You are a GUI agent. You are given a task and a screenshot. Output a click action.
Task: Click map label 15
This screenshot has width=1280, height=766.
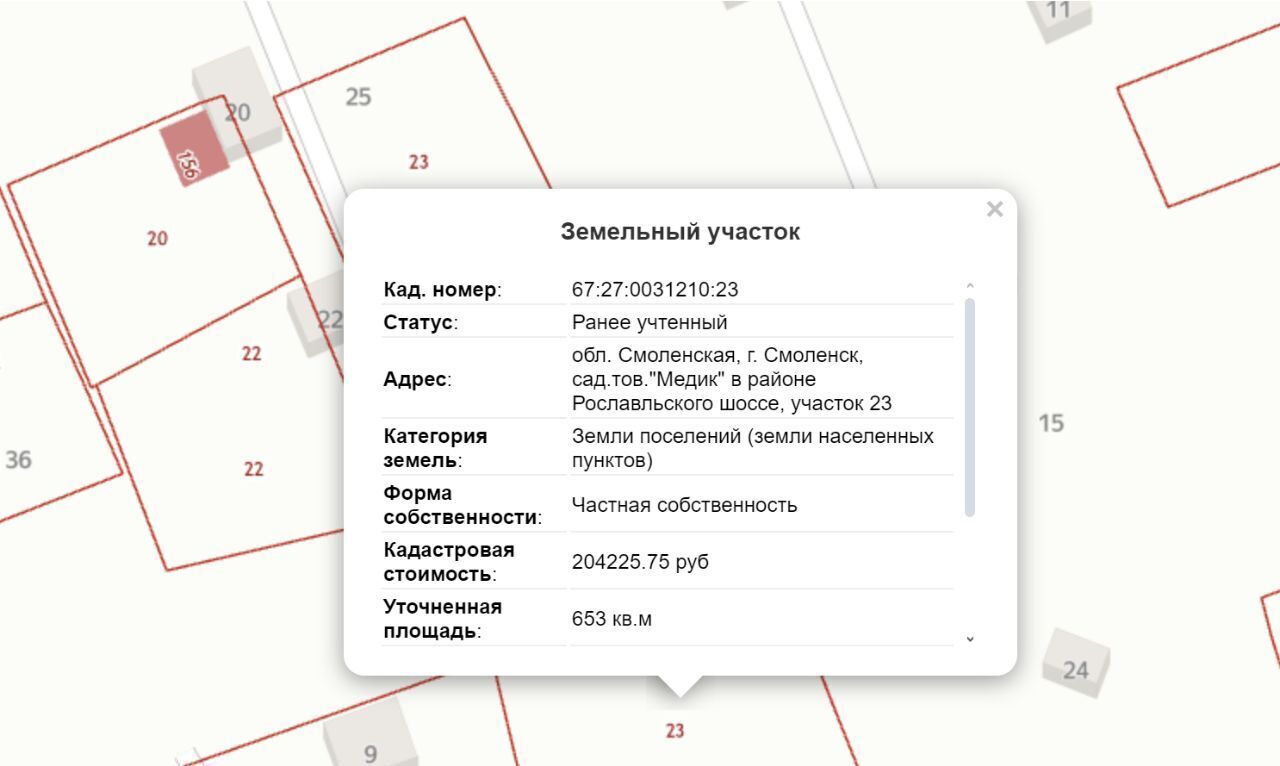[1051, 423]
